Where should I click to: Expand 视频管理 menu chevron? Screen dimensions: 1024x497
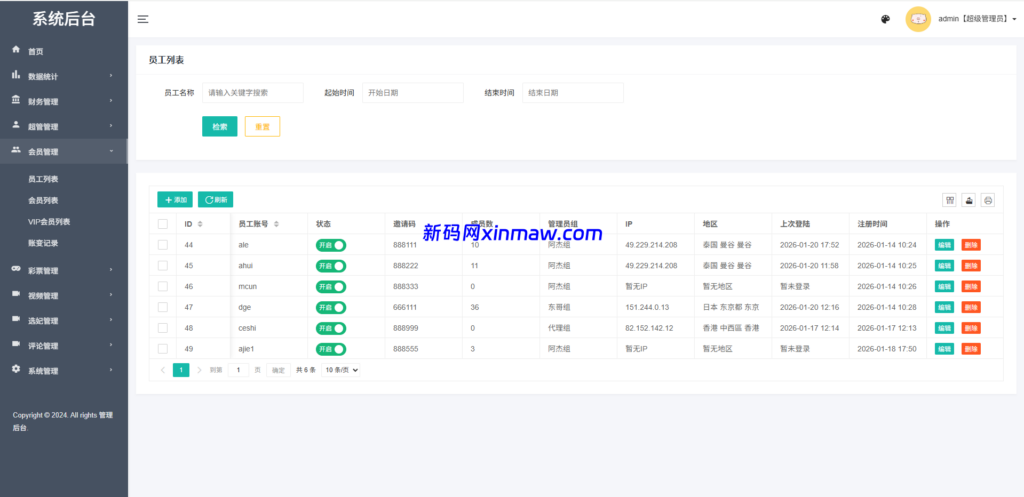(x=111, y=295)
